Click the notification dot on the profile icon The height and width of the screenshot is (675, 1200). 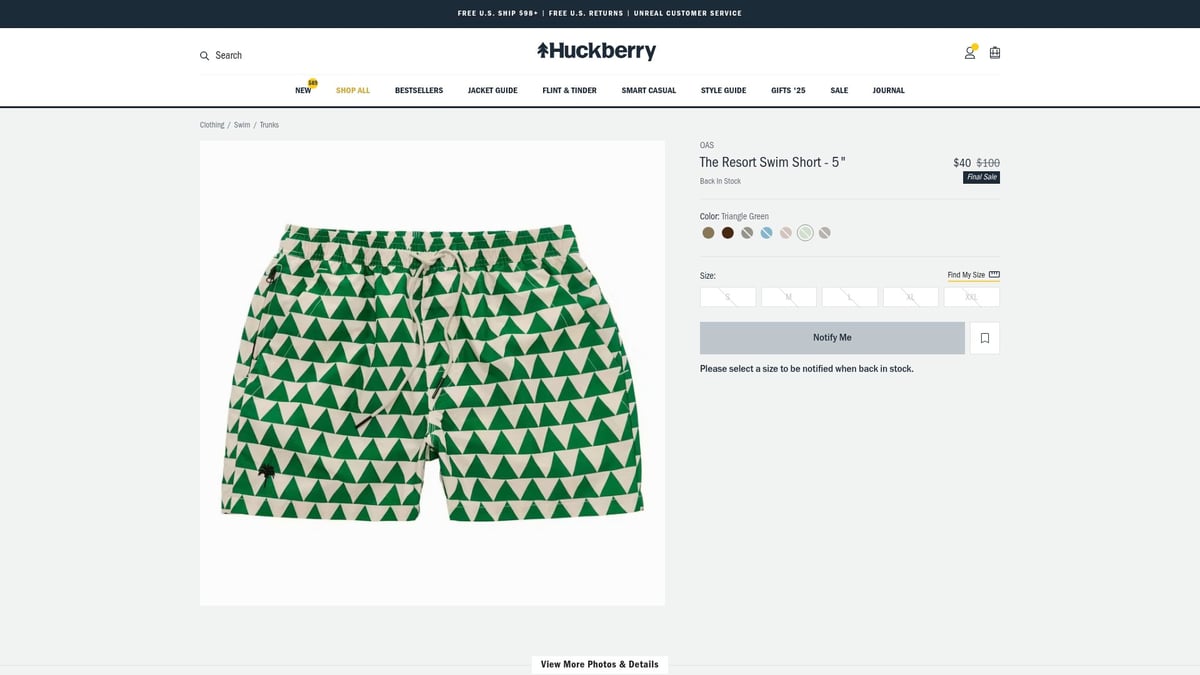pos(974,46)
